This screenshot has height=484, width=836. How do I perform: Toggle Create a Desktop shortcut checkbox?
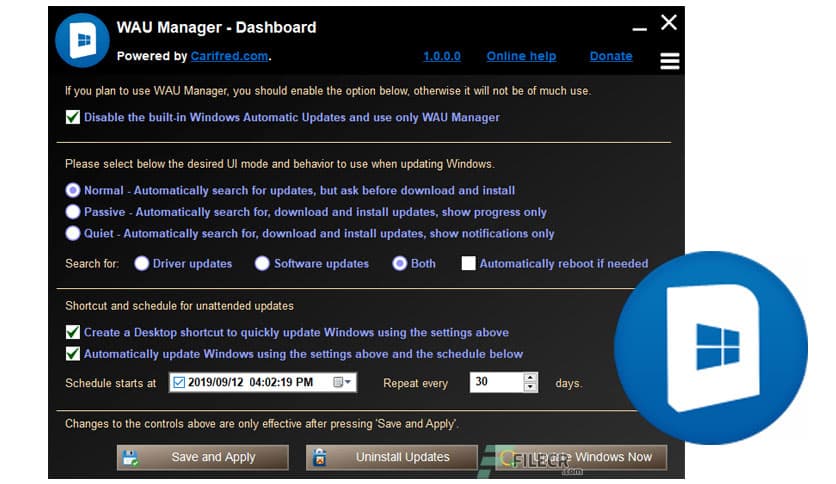[x=73, y=332]
